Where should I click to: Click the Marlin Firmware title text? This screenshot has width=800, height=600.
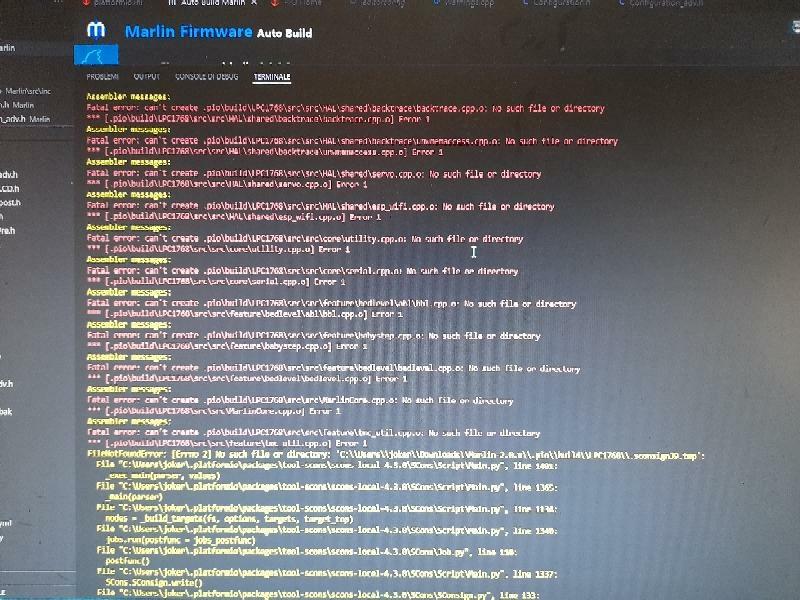click(x=189, y=32)
